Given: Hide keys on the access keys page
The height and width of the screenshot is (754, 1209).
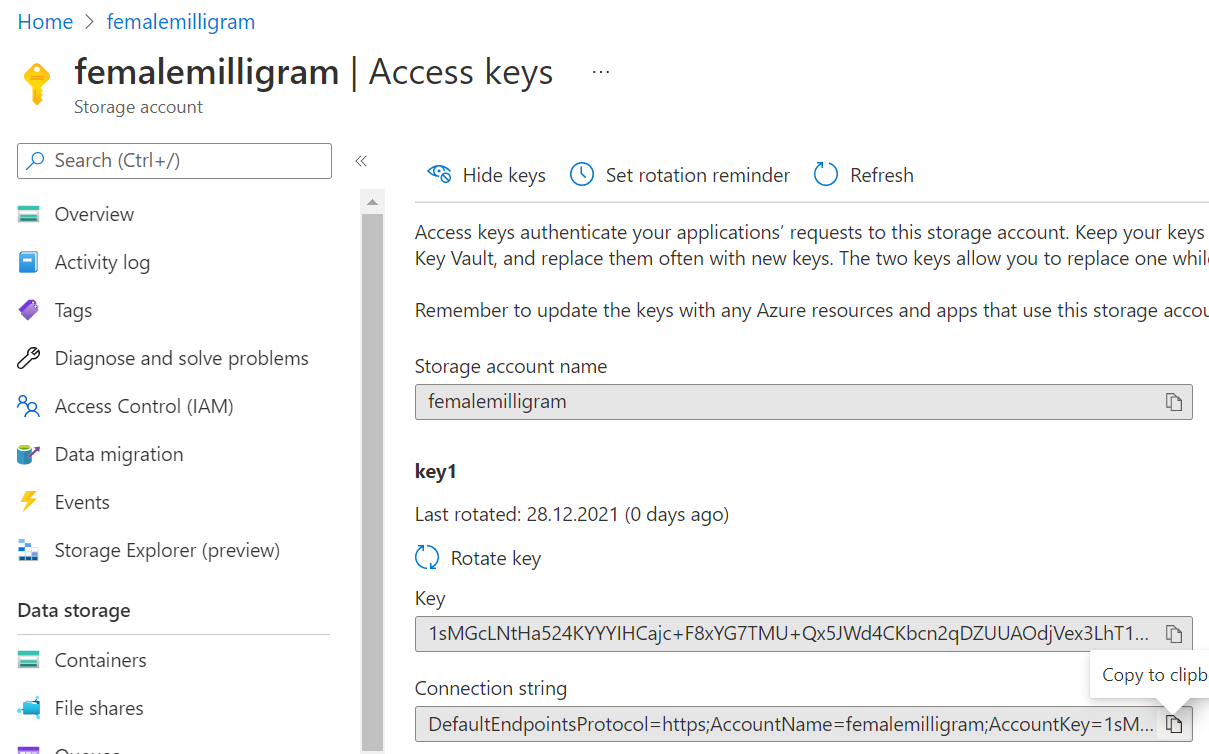Looking at the screenshot, I should (487, 174).
